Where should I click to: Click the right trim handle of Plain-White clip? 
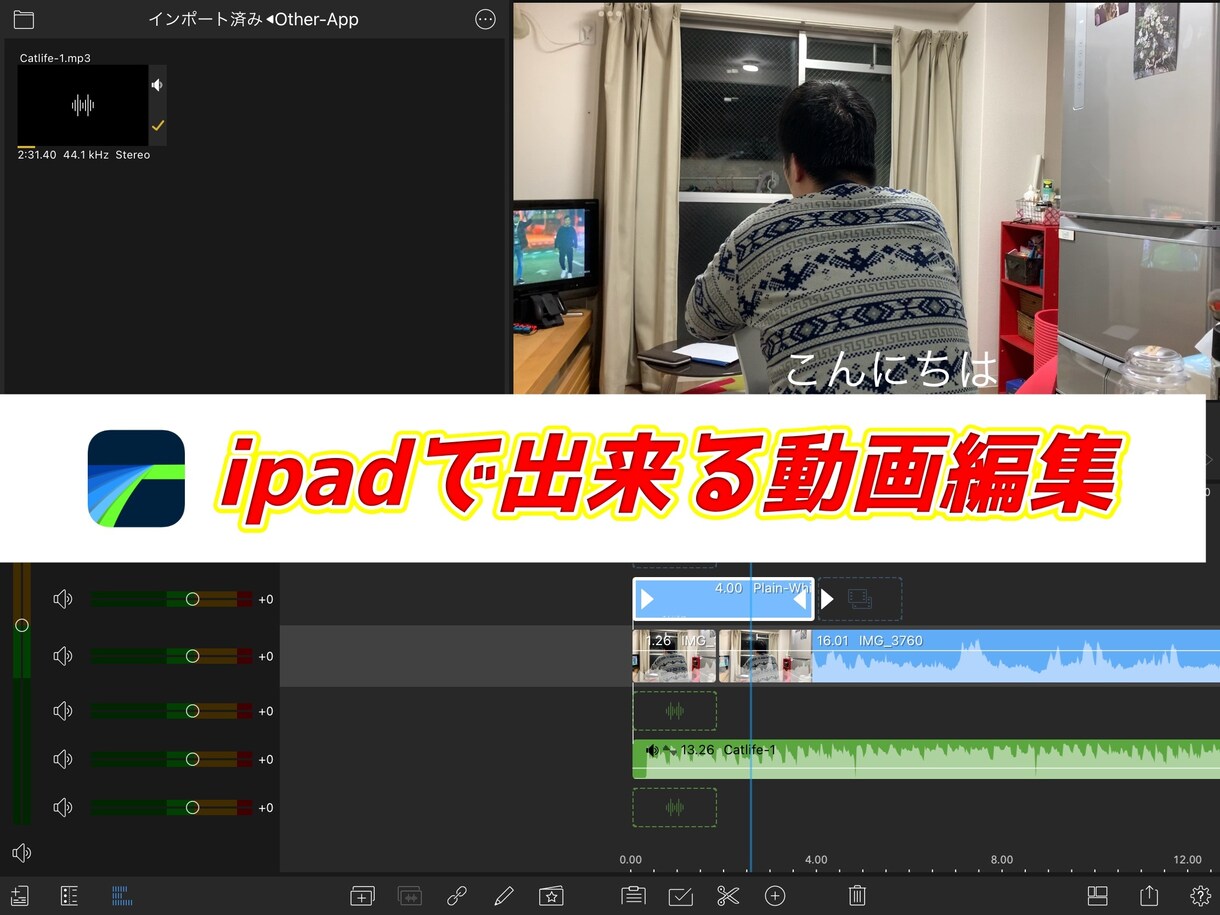coord(800,599)
